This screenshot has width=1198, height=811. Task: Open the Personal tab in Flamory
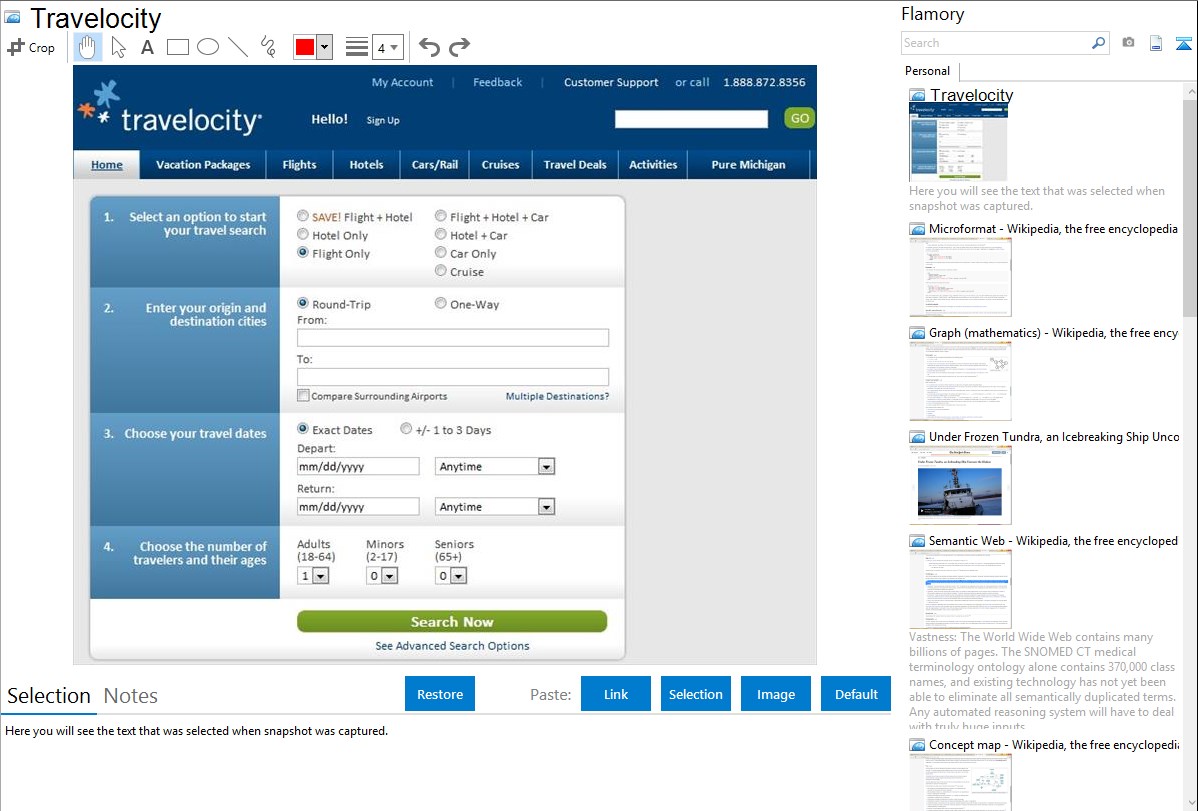(x=928, y=71)
